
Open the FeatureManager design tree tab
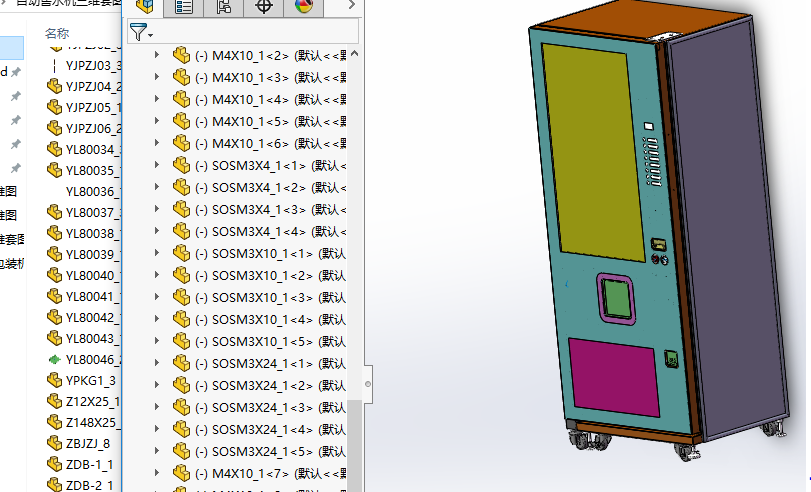144,7
